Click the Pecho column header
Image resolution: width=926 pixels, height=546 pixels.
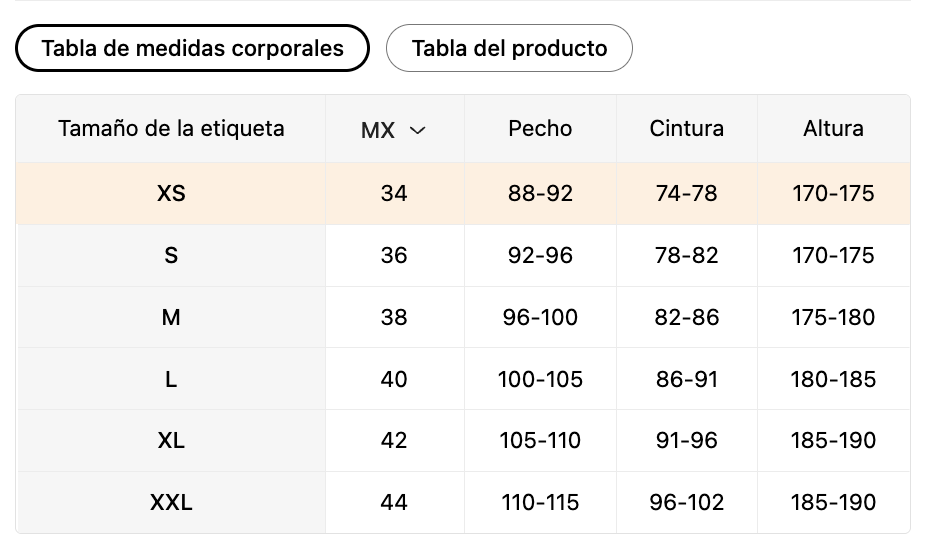pyautogui.click(x=540, y=129)
